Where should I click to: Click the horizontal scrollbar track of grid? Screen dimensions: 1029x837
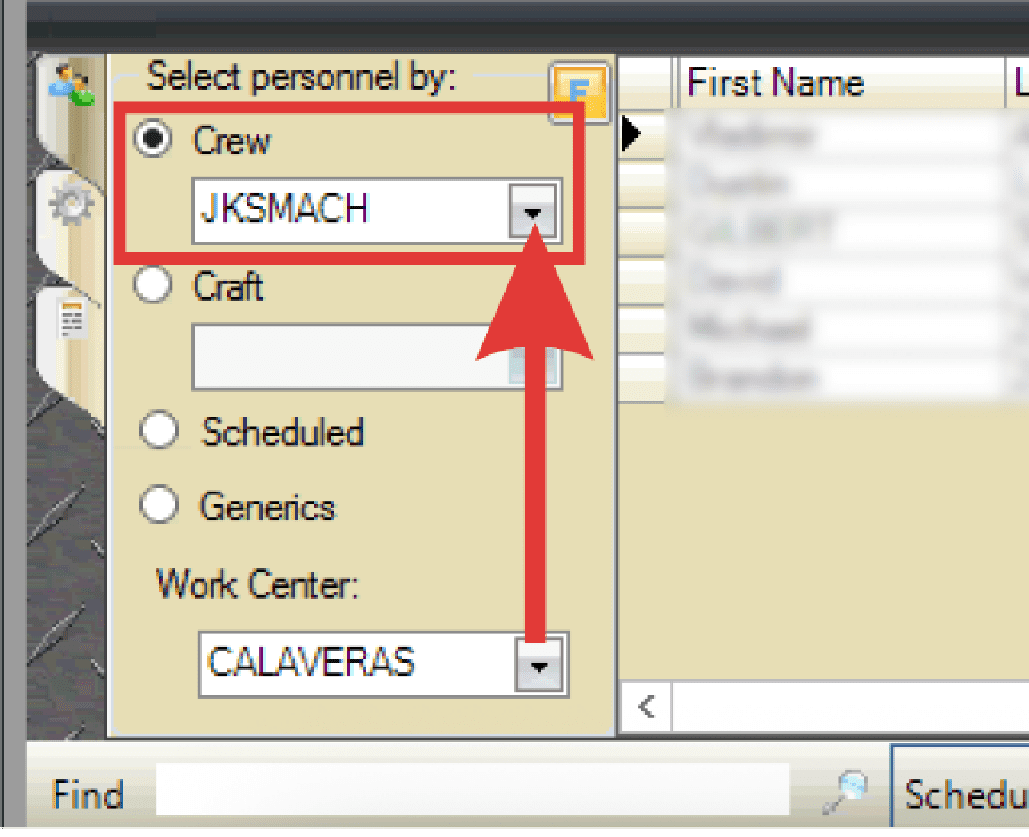click(x=850, y=707)
